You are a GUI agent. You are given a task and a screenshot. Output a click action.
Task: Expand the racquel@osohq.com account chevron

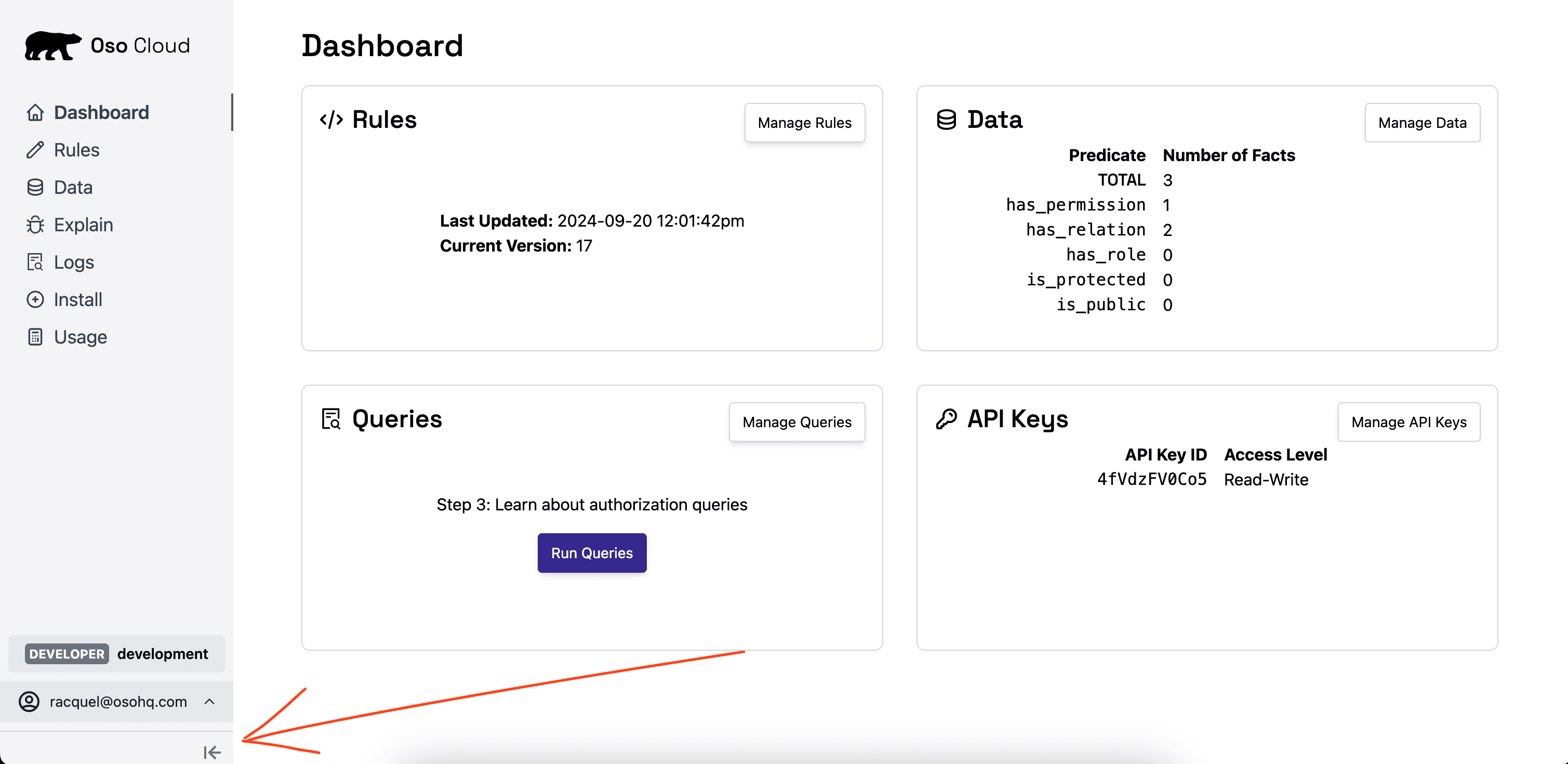pos(209,701)
